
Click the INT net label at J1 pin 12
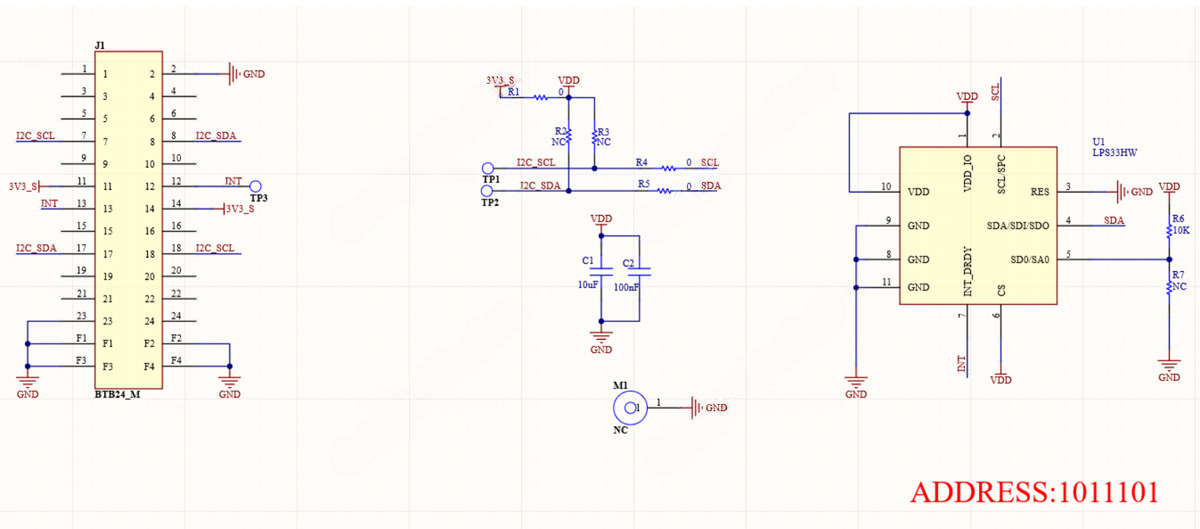pyautogui.click(x=233, y=181)
